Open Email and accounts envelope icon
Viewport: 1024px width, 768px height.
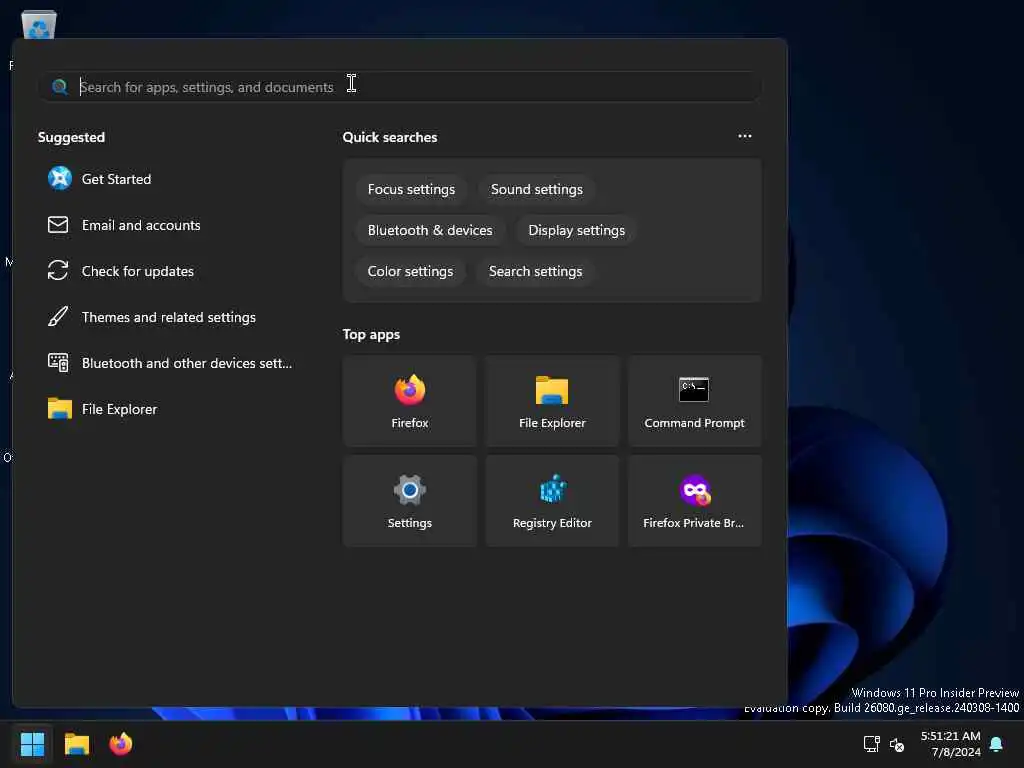click(58, 225)
